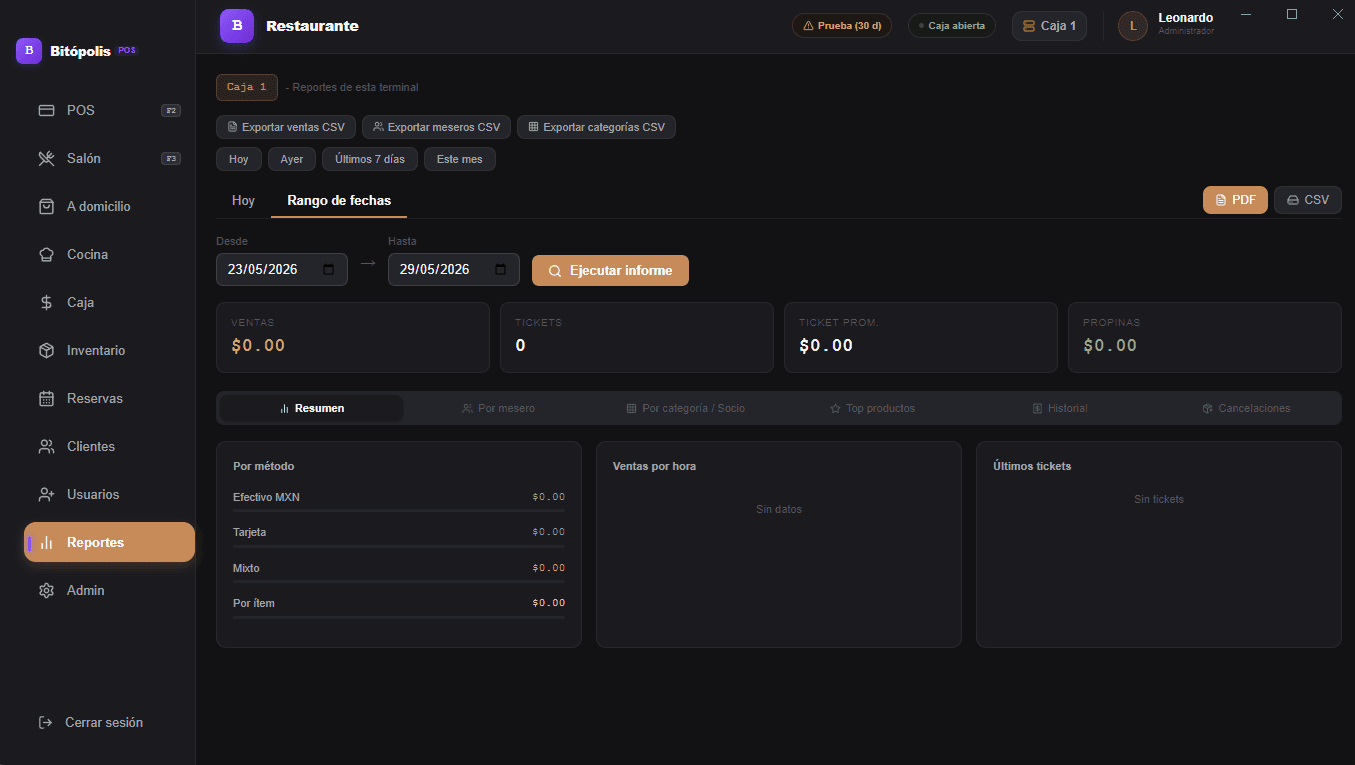The width and height of the screenshot is (1355, 765).
Task: Click the Efectivo MXN row
Action: pyautogui.click(x=399, y=499)
